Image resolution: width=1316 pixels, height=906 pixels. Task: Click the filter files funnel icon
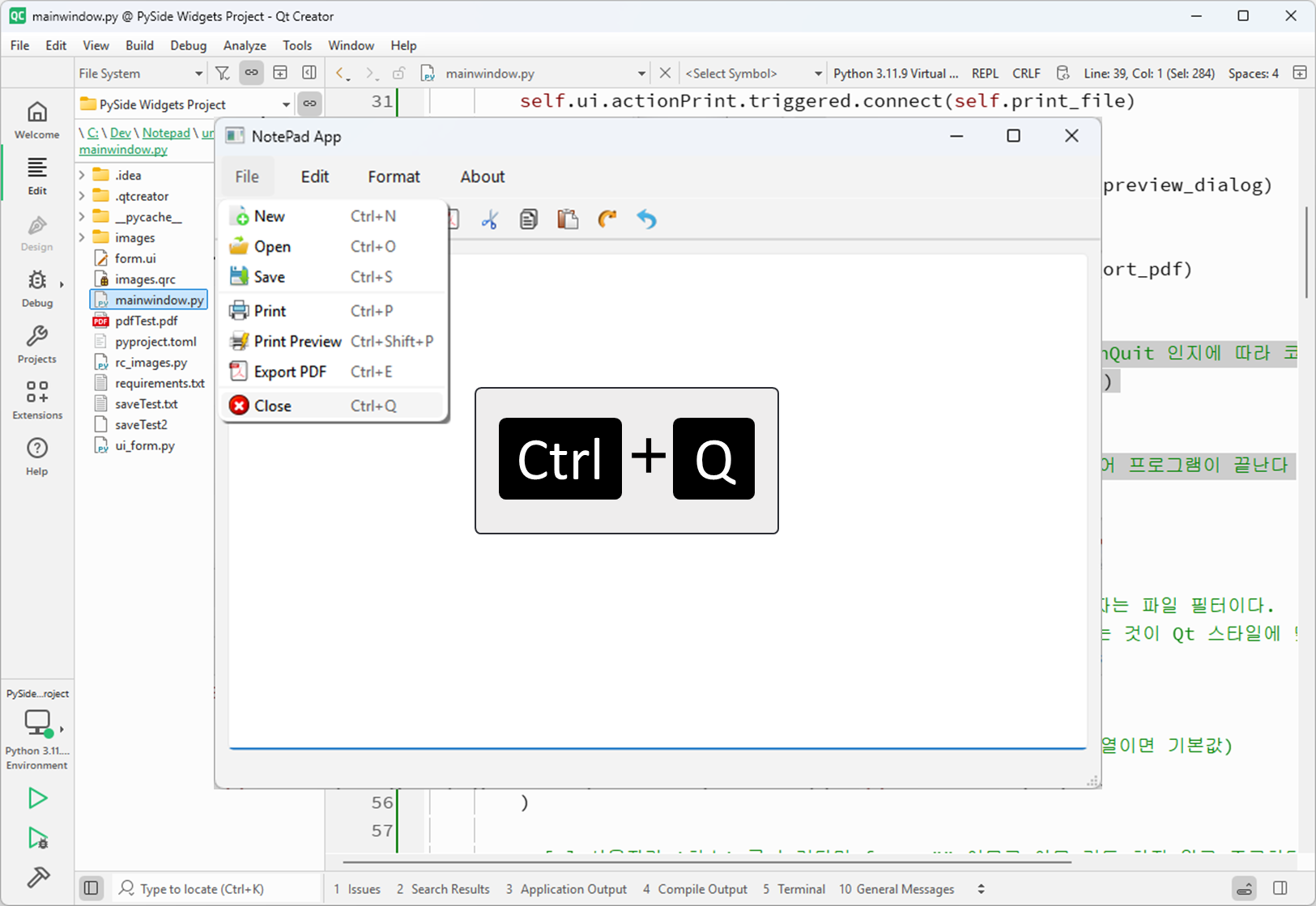point(223,73)
